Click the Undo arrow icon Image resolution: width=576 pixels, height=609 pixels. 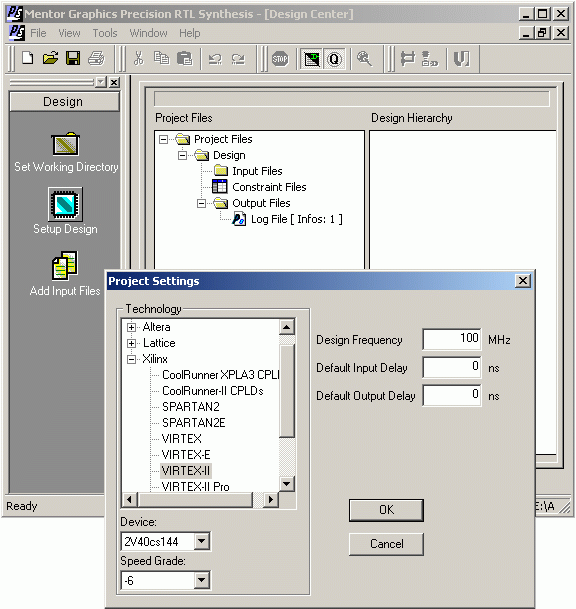[x=215, y=59]
